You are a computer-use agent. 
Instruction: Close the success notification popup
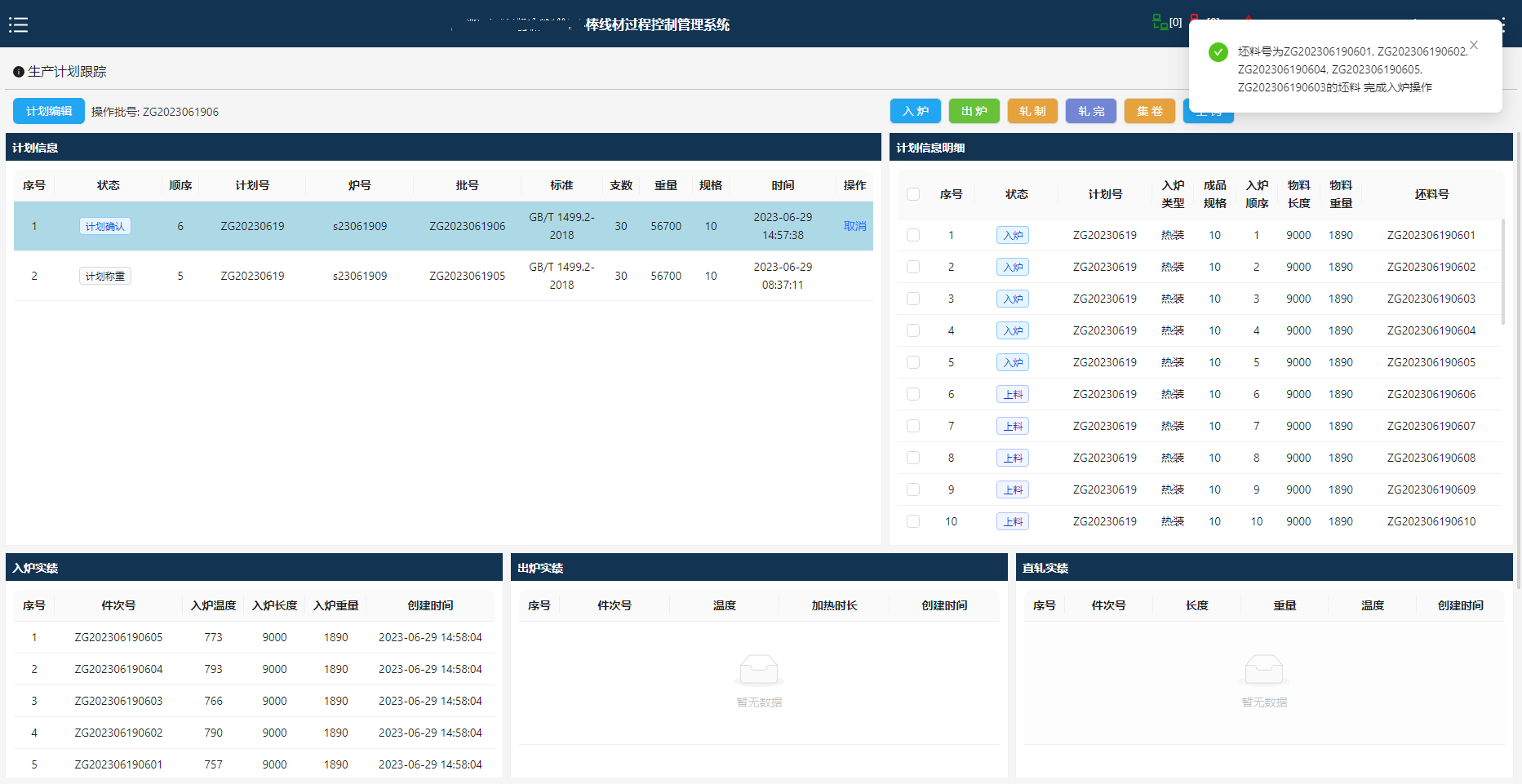(x=1474, y=45)
